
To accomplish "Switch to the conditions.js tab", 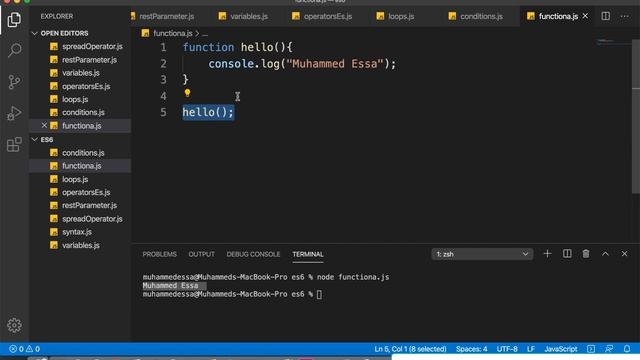I will click(x=476, y=16).
